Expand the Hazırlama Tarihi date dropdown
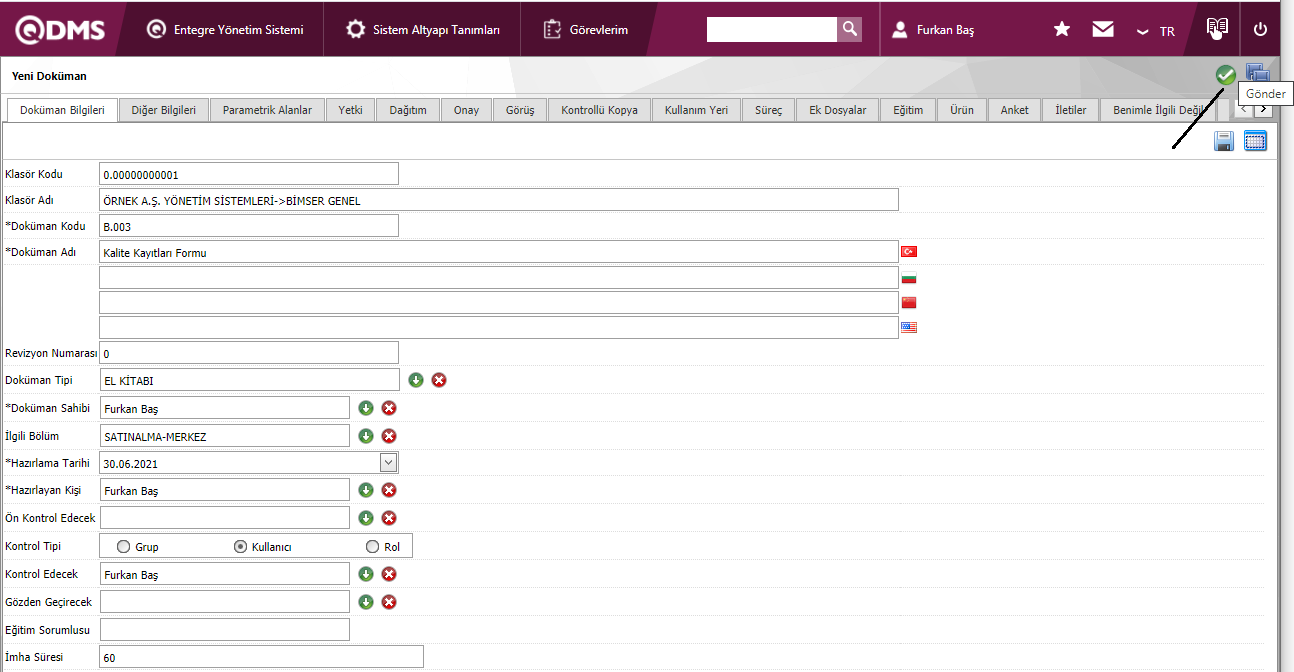Viewport: 1294px width, 672px height. coord(389,463)
